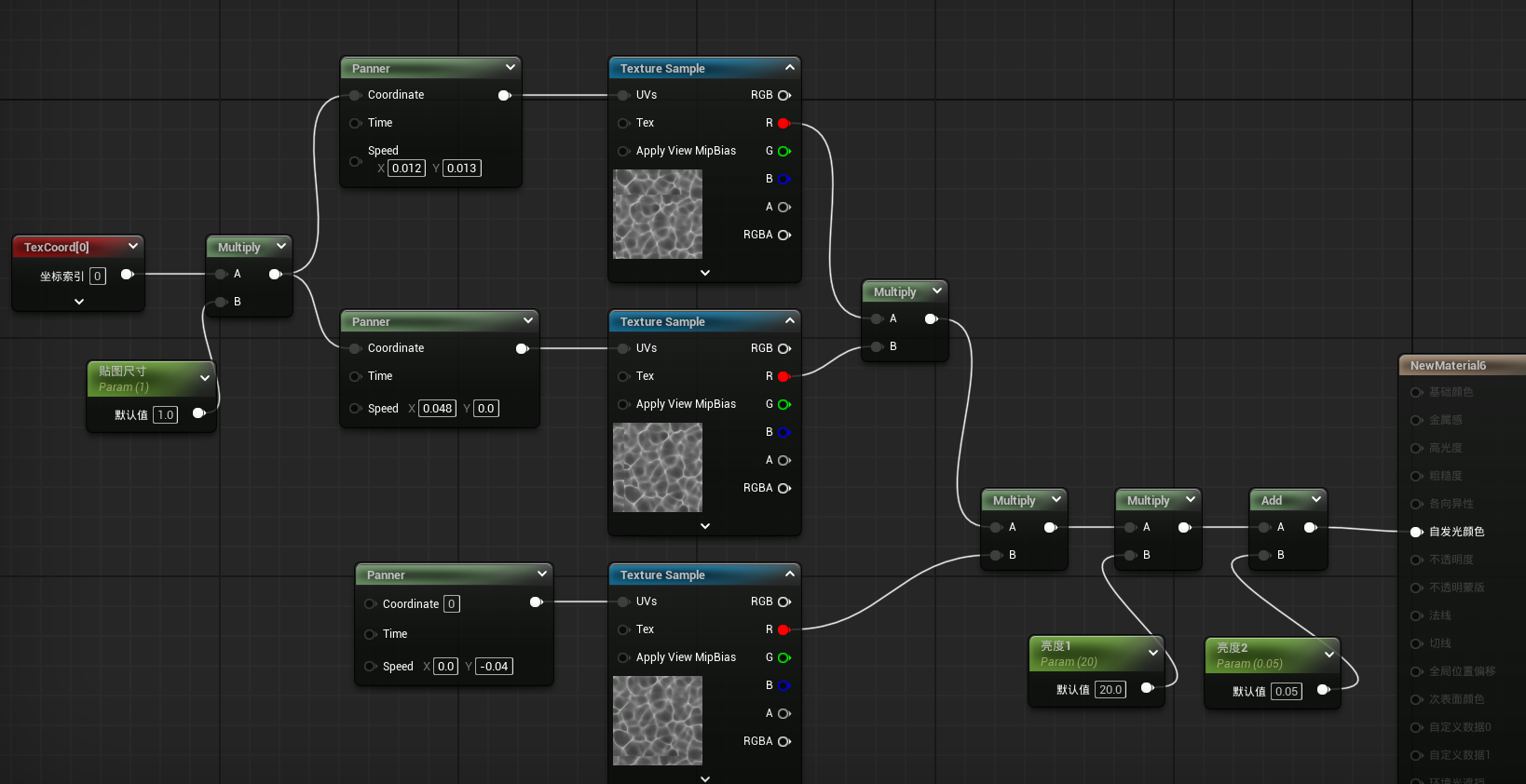Viewport: 1526px width, 784px height.
Task: Click the RGBA output pin on top Texture Sample
Action: [x=783, y=235]
